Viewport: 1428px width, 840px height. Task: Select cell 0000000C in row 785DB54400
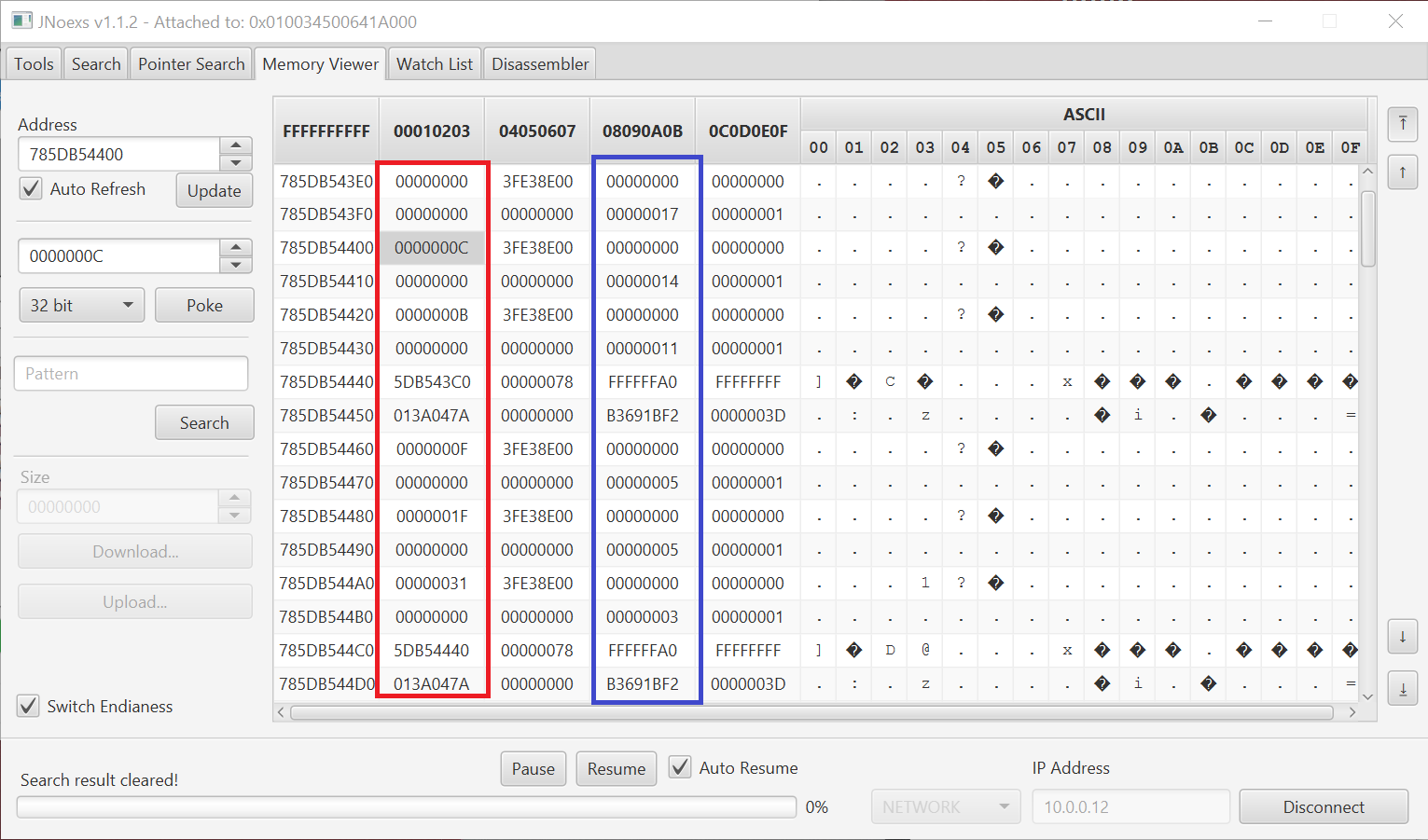tap(432, 248)
